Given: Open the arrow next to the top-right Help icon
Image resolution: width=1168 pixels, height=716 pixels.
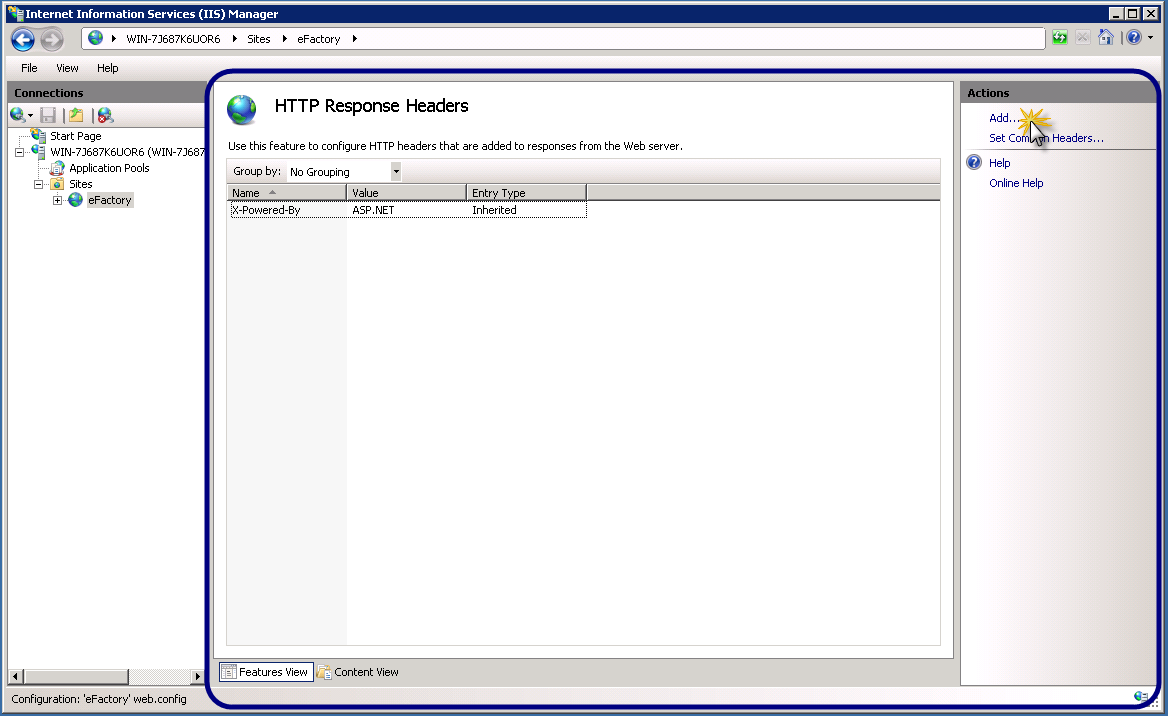Looking at the screenshot, I should [x=1151, y=38].
